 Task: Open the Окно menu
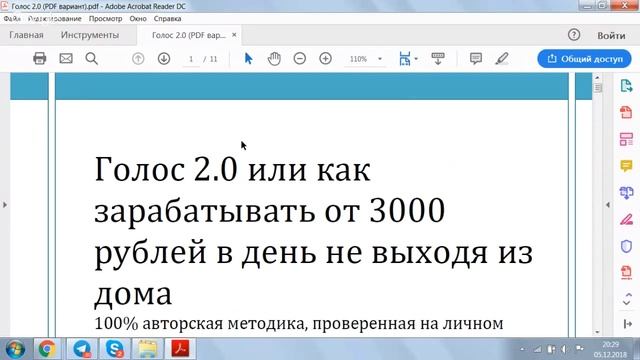tap(138, 19)
